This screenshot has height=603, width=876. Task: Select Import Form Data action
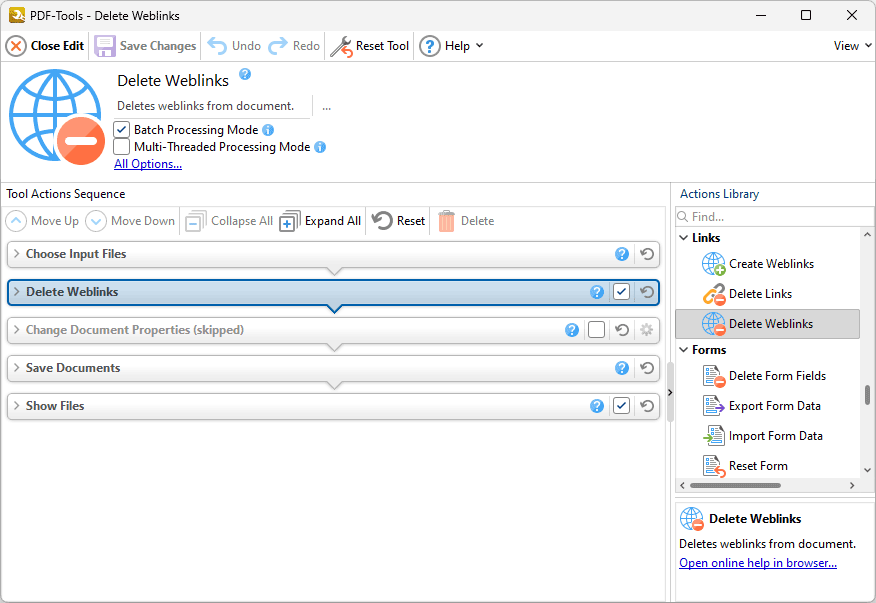pos(767,436)
